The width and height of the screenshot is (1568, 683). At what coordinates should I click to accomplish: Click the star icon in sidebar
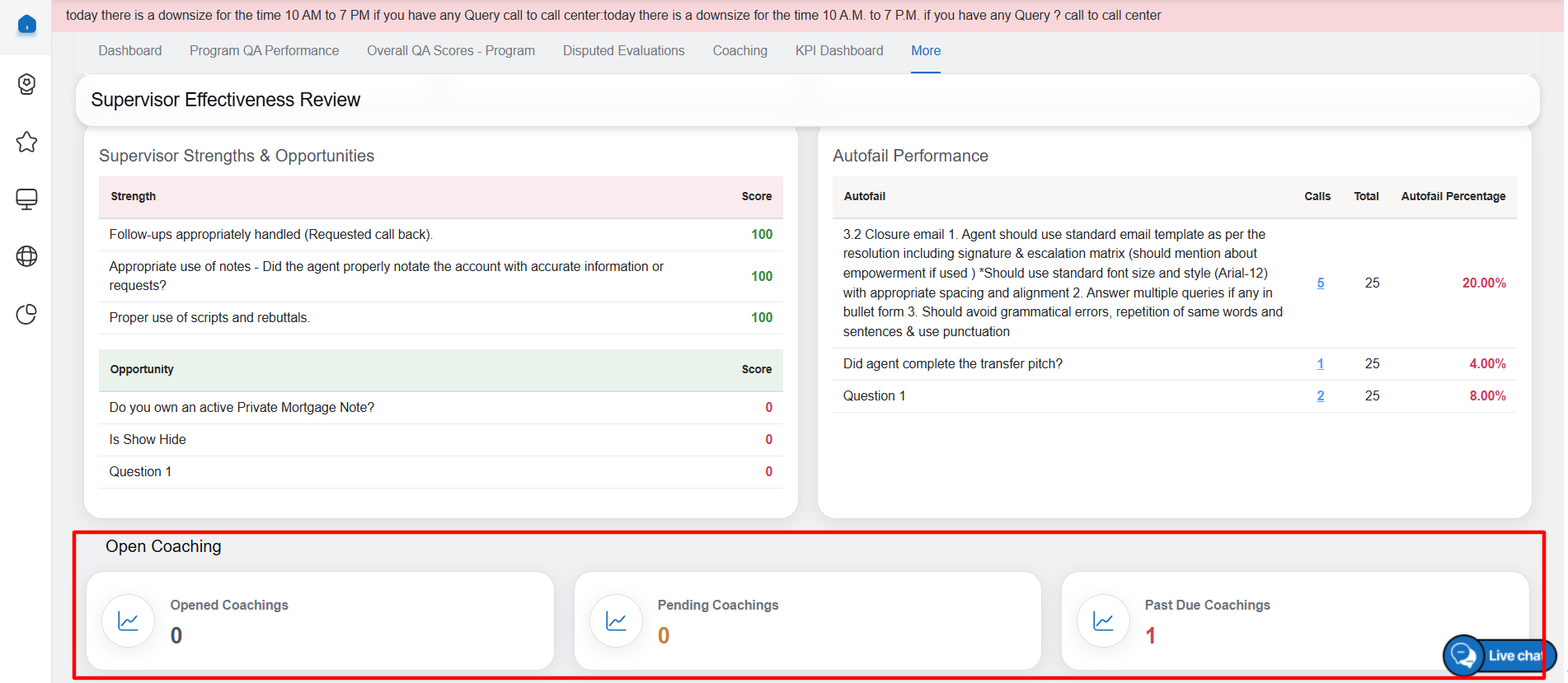click(x=26, y=142)
